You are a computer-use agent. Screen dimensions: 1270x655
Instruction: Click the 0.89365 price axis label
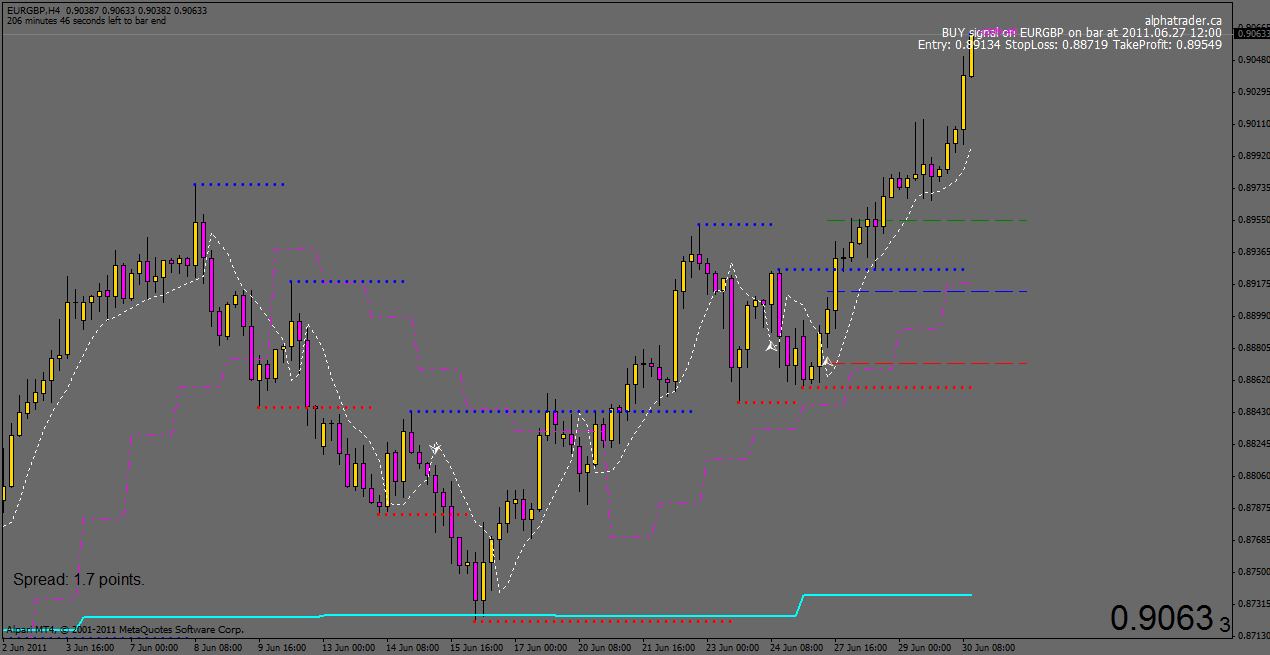point(1253,251)
